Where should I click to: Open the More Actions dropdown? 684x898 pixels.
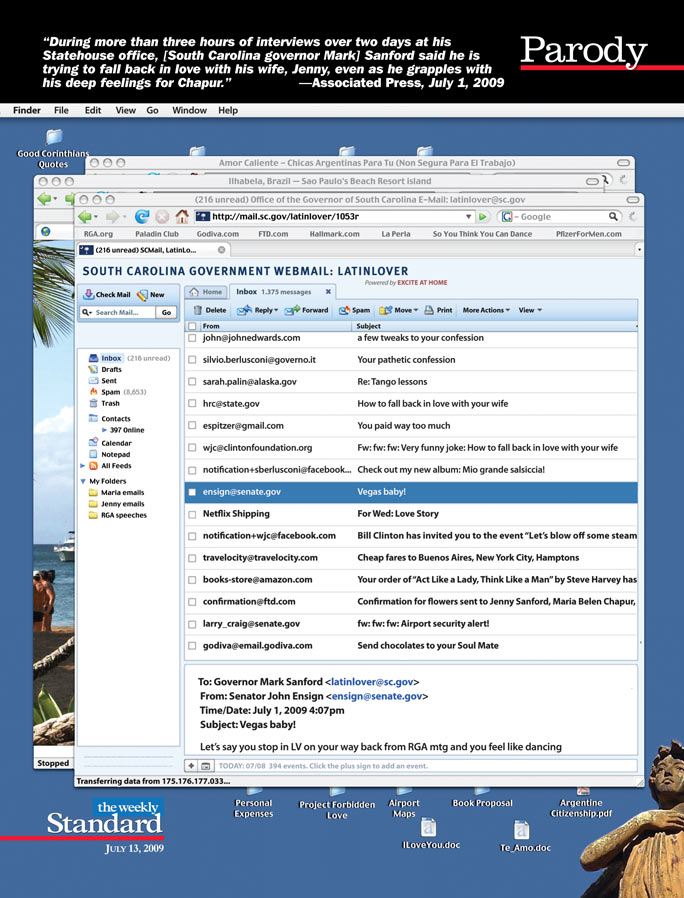pyautogui.click(x=486, y=311)
